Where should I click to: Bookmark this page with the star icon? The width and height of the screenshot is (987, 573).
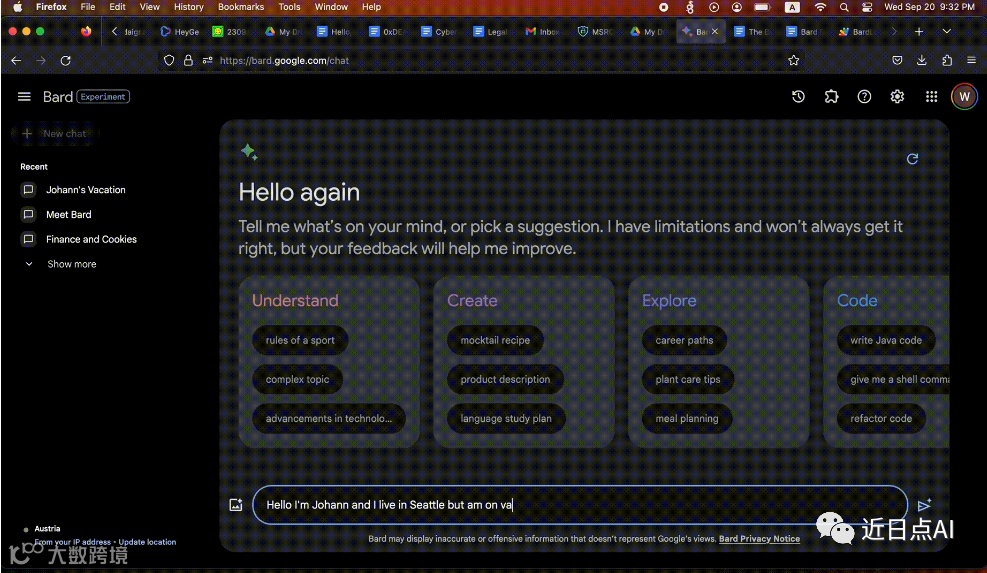[794, 60]
